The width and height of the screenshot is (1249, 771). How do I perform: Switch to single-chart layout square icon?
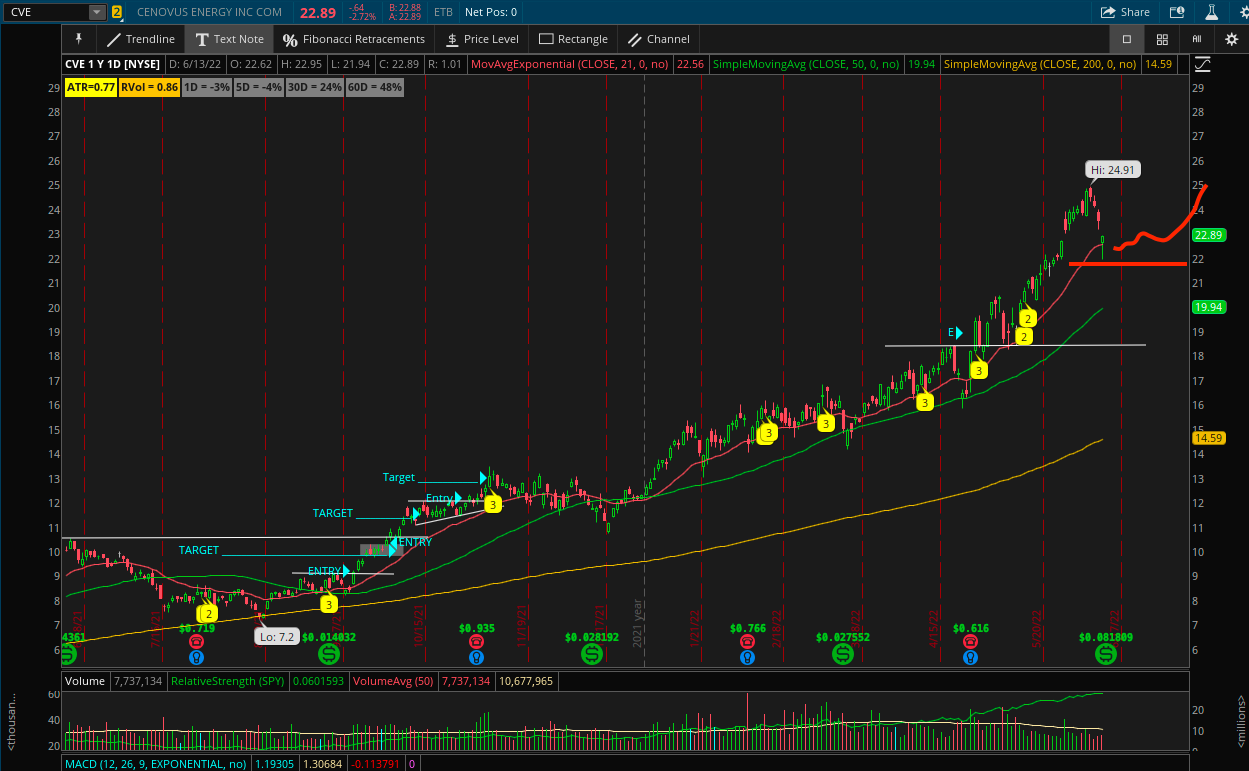[x=1126, y=39]
